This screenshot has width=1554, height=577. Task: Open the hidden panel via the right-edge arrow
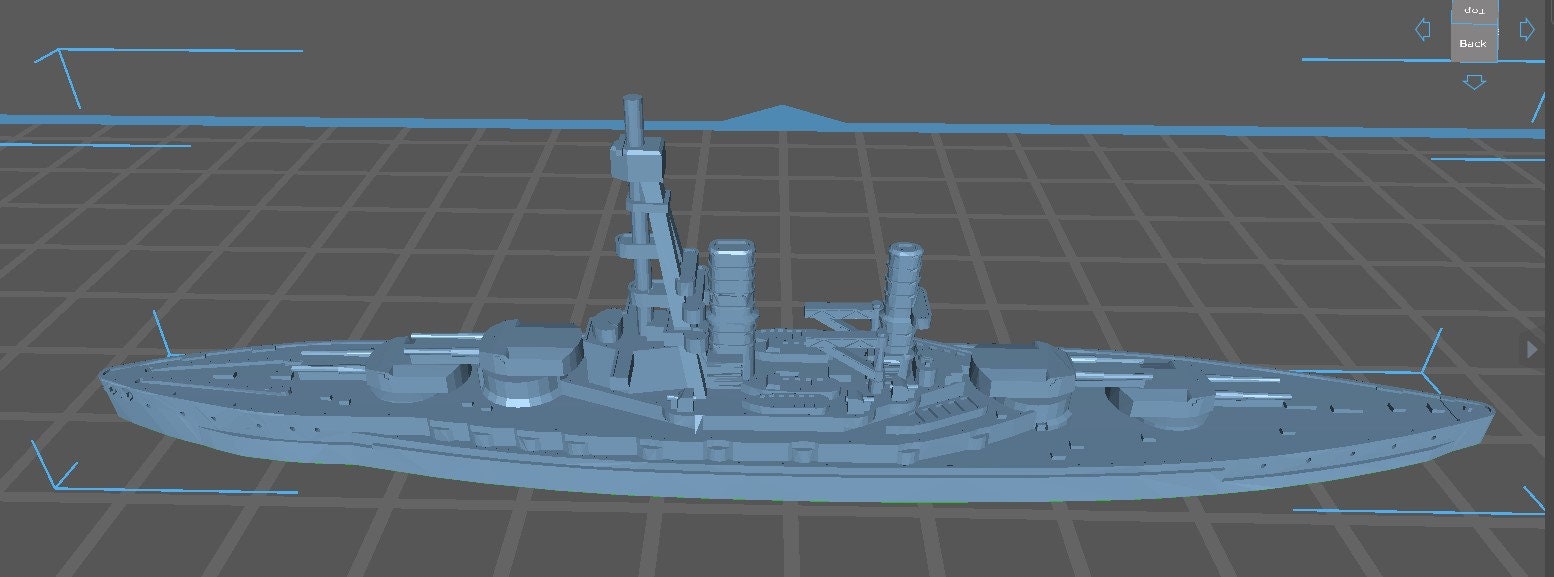[x=1531, y=349]
